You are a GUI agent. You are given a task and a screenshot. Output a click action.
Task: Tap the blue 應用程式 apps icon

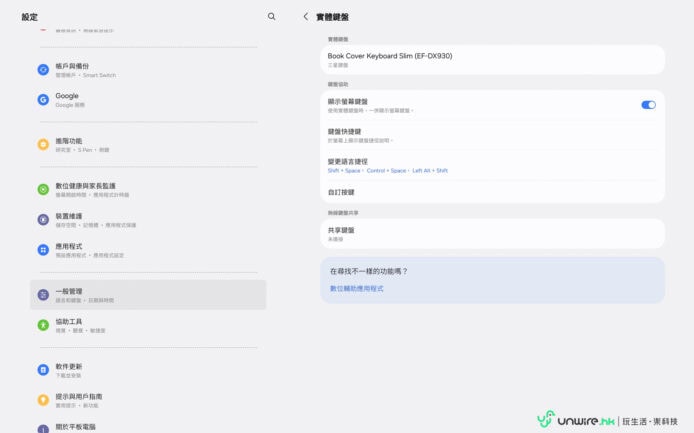[x=43, y=250]
